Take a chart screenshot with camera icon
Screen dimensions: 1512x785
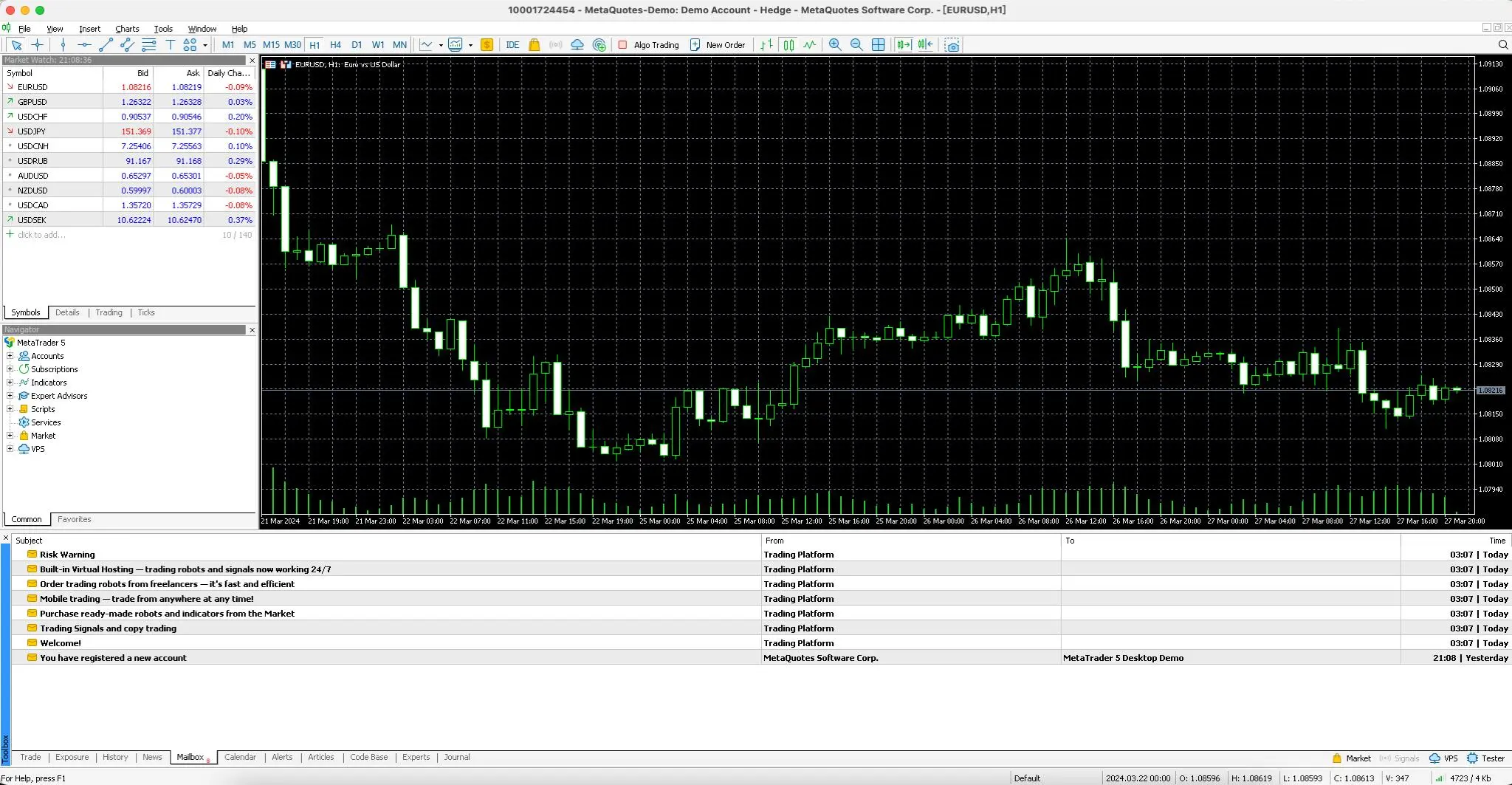[x=952, y=45]
